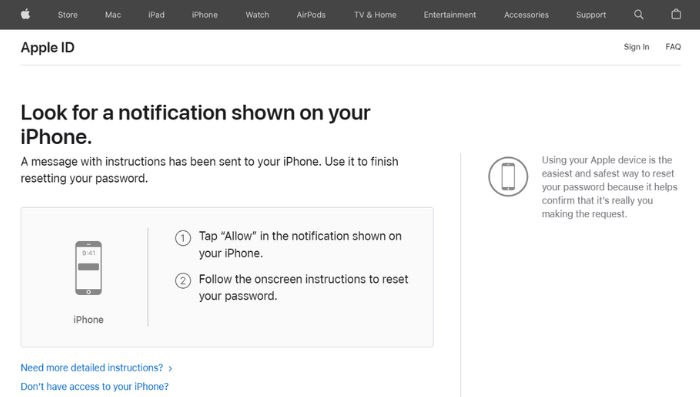Screen dimensions: 700x397
Task: Open the Mac menu
Action: 113,15
